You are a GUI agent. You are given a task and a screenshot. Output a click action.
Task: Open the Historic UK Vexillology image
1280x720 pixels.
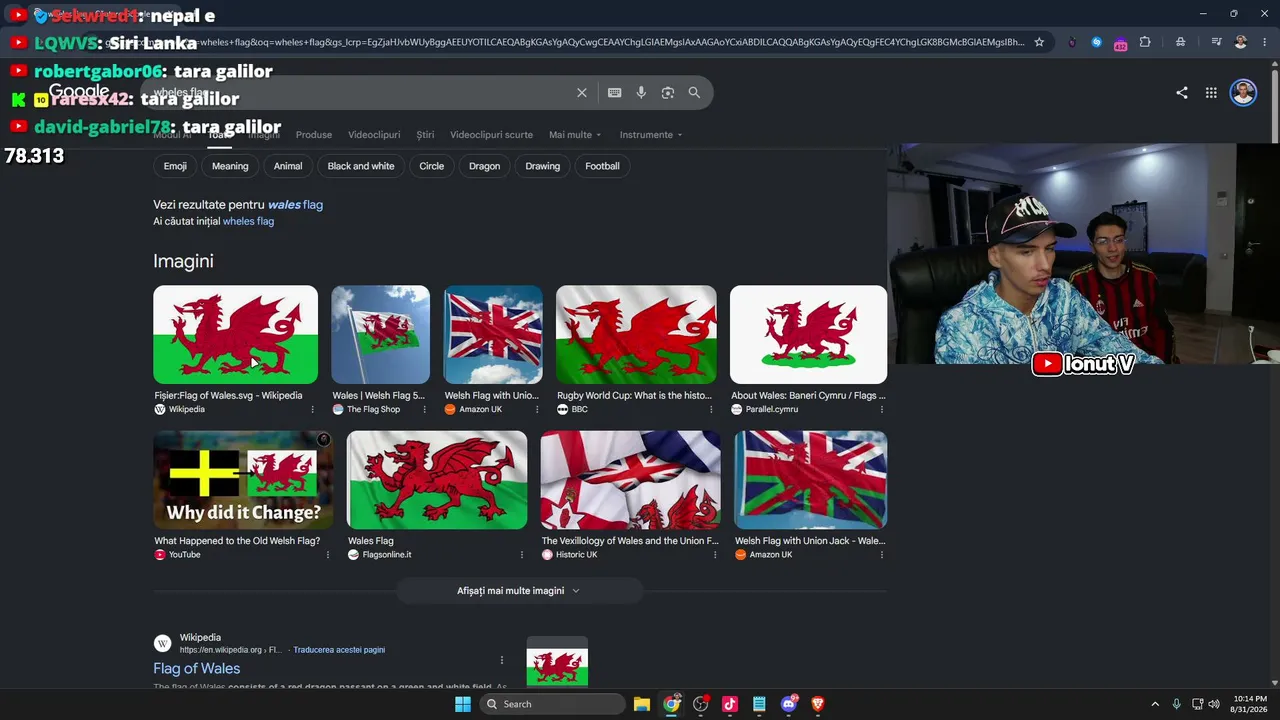(631, 480)
